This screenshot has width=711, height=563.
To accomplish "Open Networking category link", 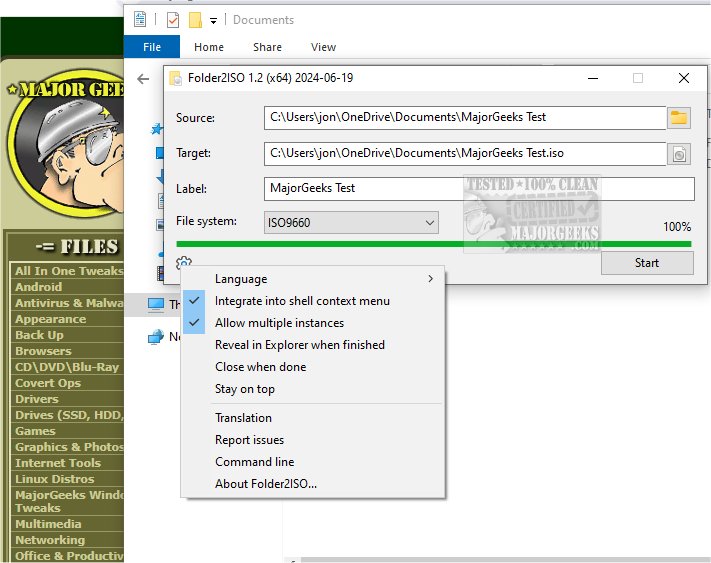I will [x=50, y=540].
